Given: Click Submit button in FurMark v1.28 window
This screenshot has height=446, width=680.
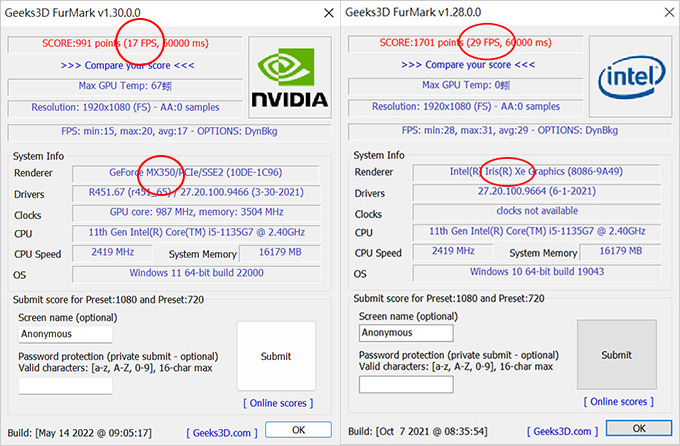Looking at the screenshot, I should 616,355.
